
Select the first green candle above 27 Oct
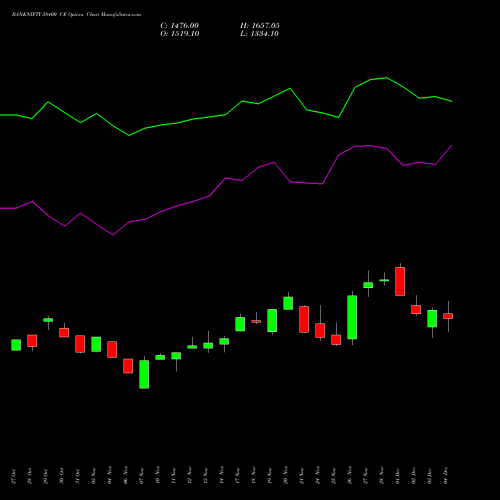coord(16,345)
